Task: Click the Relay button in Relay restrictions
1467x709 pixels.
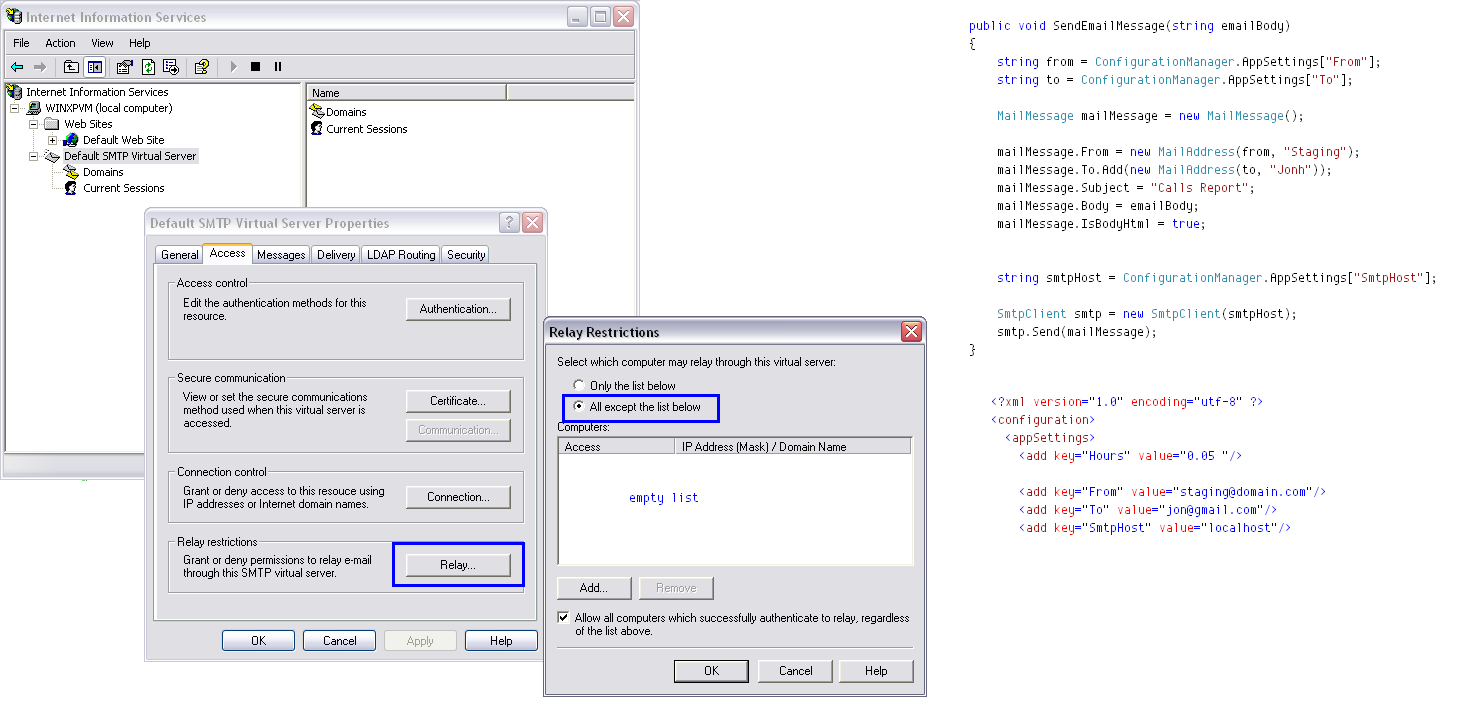Action: coord(458,563)
